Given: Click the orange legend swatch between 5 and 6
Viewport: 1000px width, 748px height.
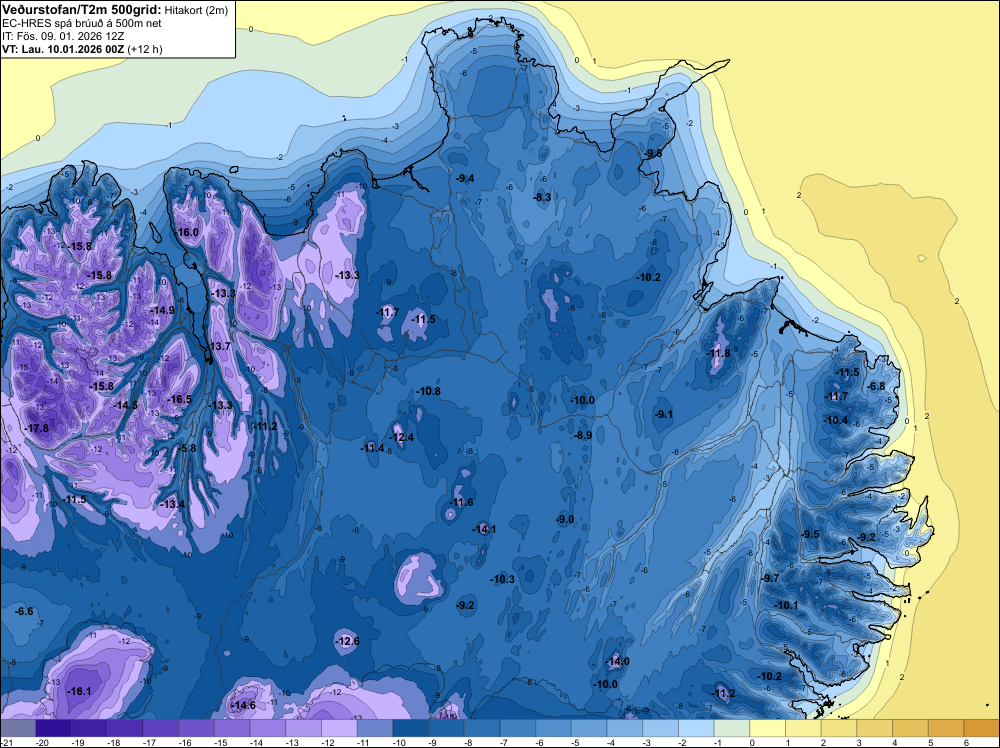Looking at the screenshot, I should coord(946,728).
